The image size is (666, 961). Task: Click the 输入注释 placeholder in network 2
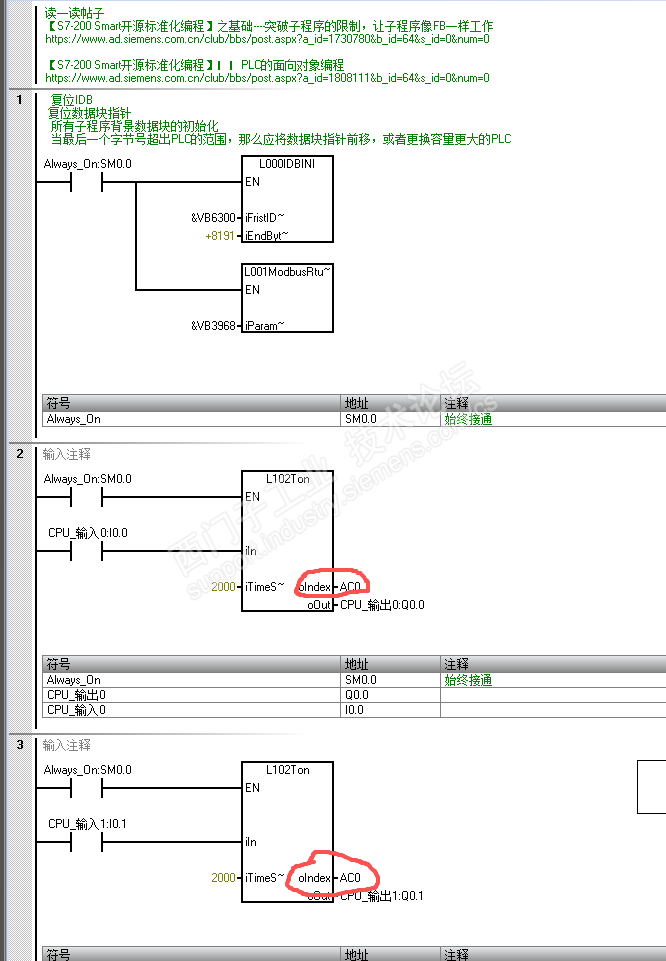click(67, 454)
